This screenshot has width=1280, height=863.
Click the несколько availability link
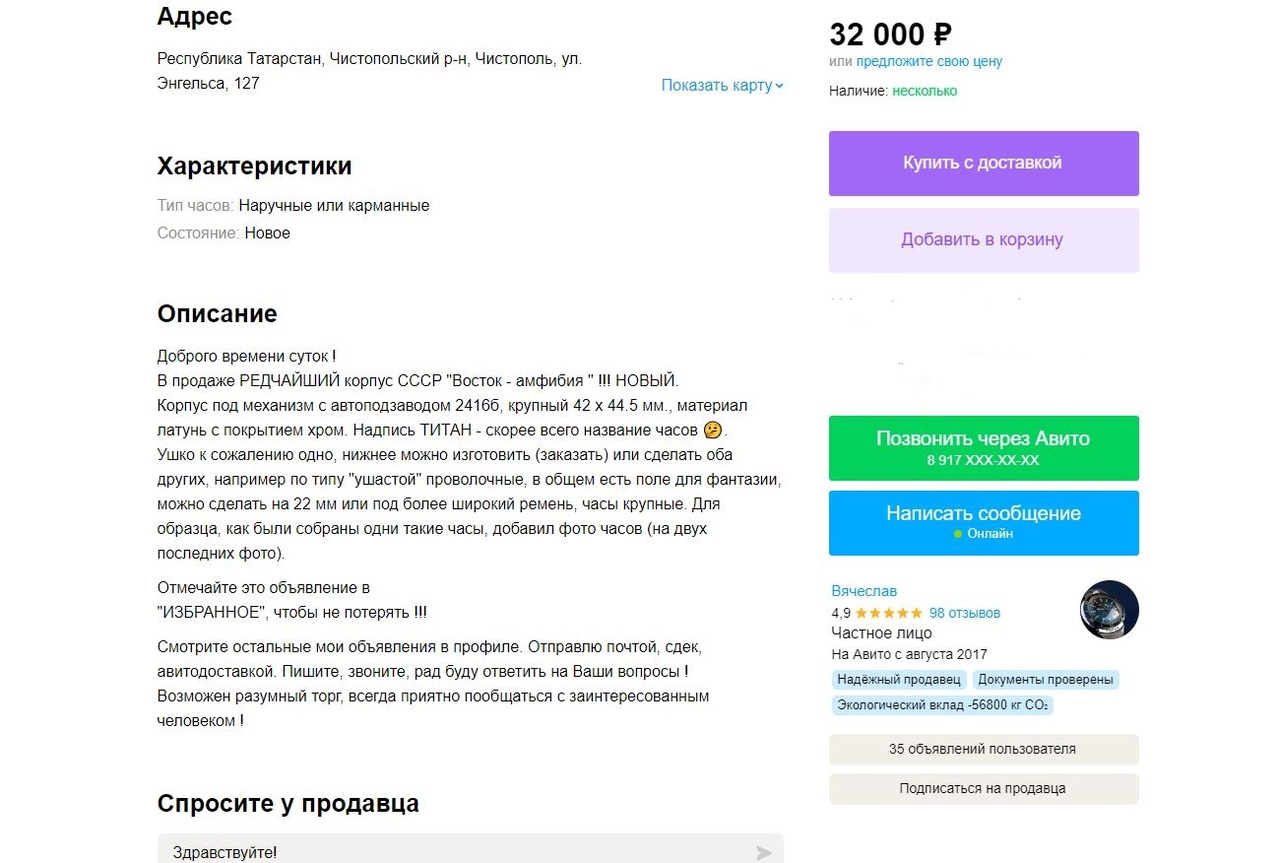tap(924, 91)
